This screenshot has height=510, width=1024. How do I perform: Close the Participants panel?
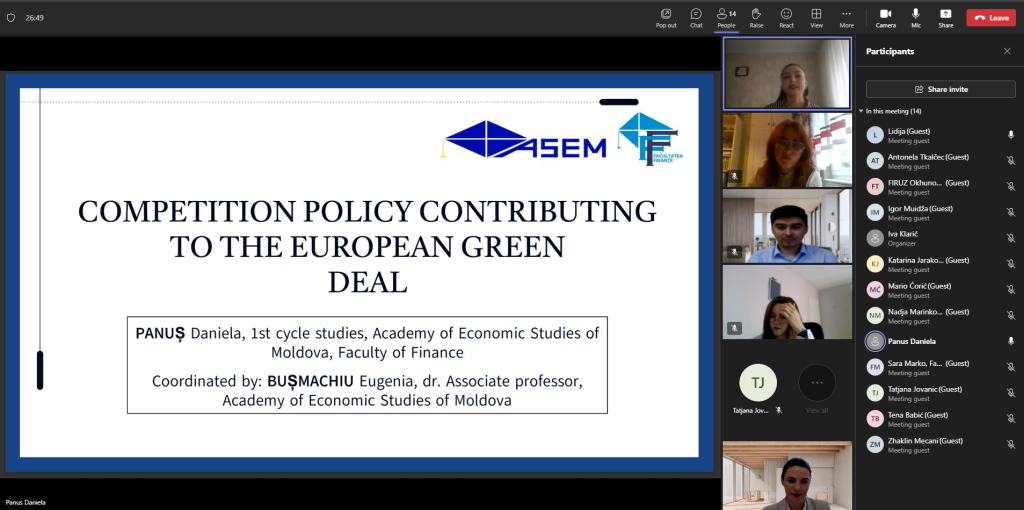click(x=1007, y=51)
